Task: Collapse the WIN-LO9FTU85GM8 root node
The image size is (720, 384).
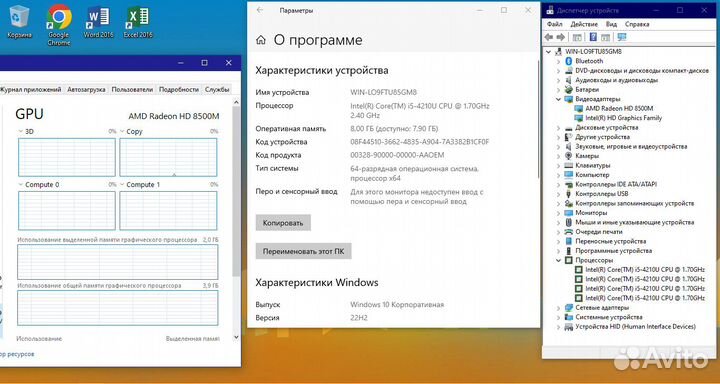Action: pos(548,52)
